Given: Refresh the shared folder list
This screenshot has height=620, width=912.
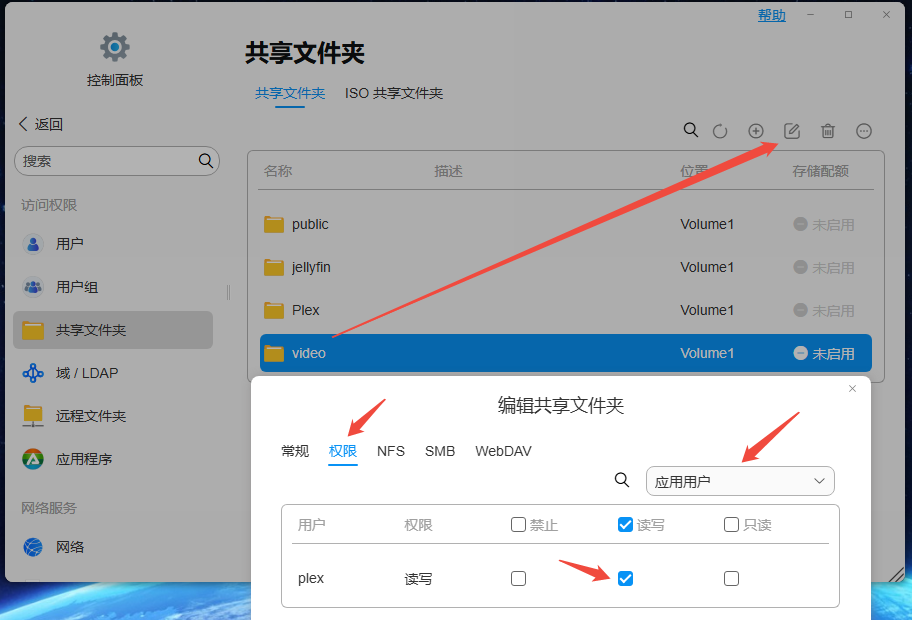Looking at the screenshot, I should [720, 131].
